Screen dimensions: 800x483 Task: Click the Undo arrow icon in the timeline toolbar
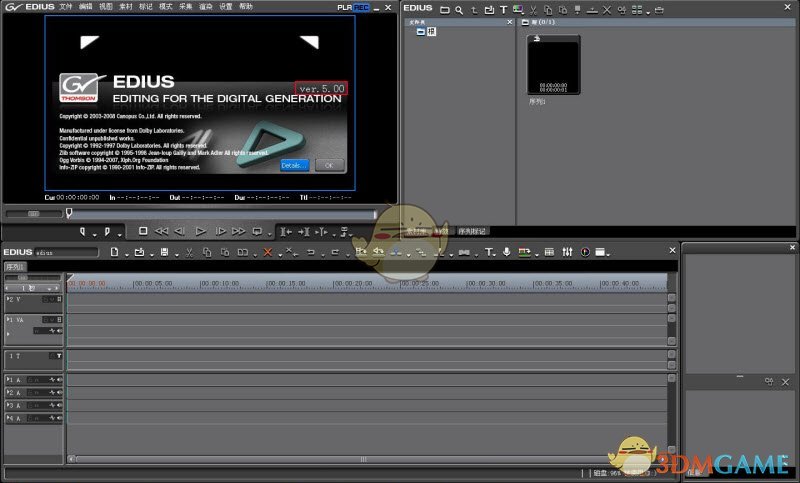[311, 252]
